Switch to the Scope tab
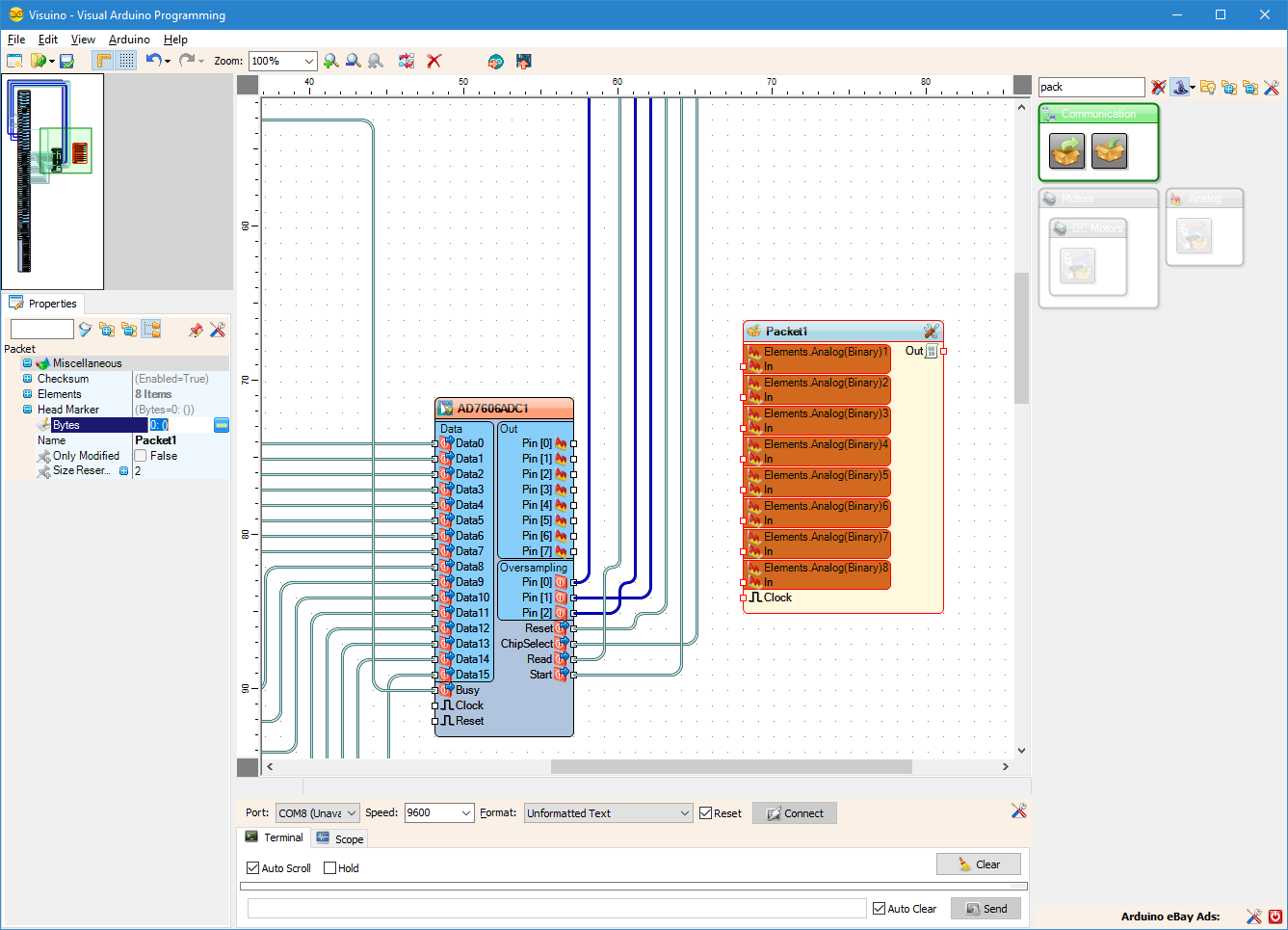Image resolution: width=1288 pixels, height=930 pixels. pyautogui.click(x=340, y=838)
